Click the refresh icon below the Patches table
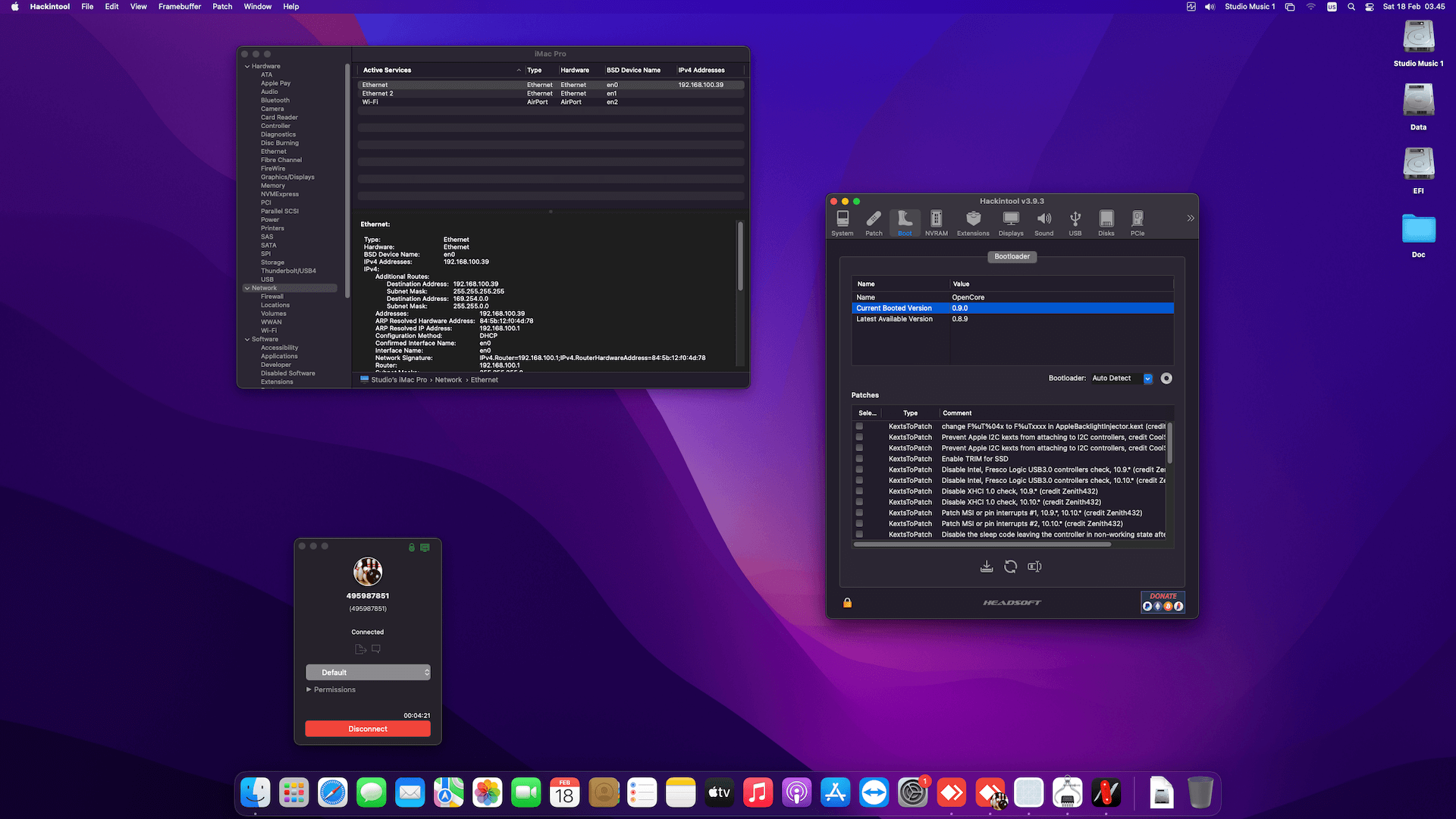The width and height of the screenshot is (1456, 819). [1011, 566]
